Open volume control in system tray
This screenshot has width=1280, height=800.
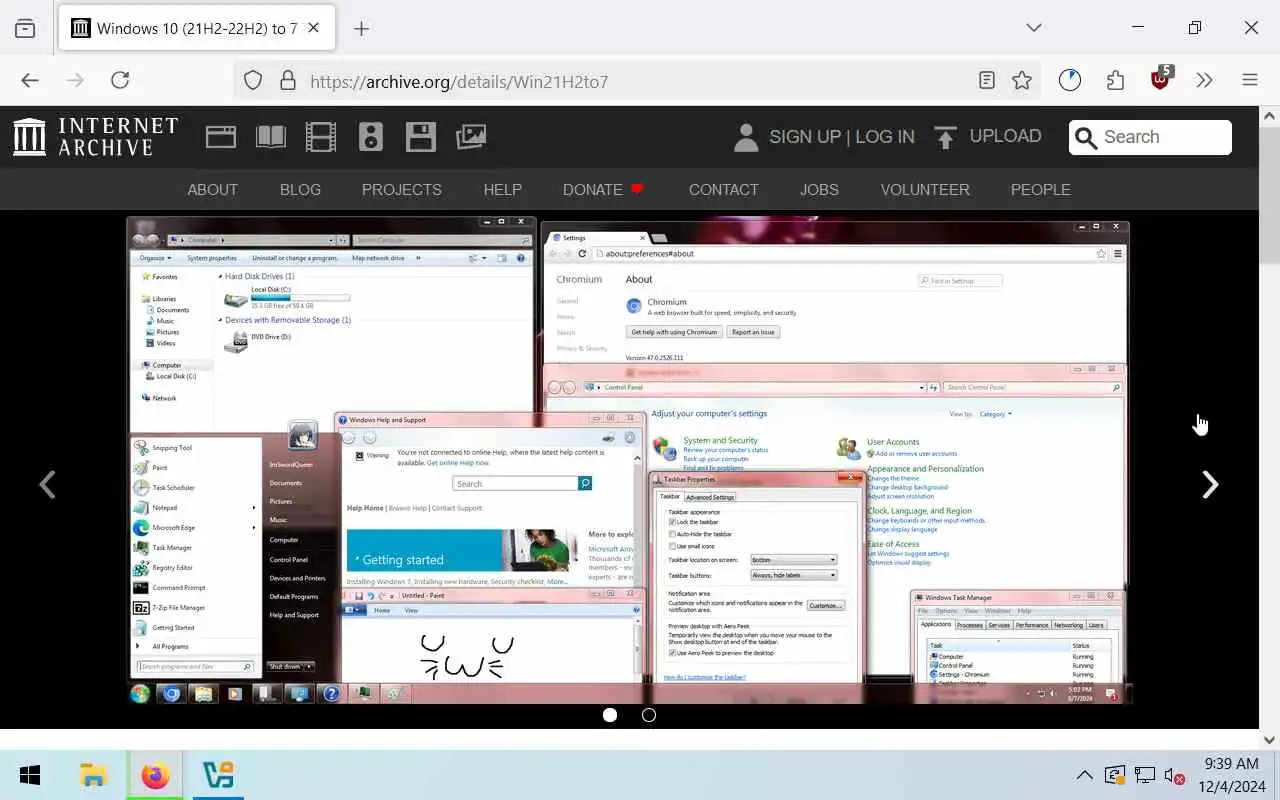1176,775
